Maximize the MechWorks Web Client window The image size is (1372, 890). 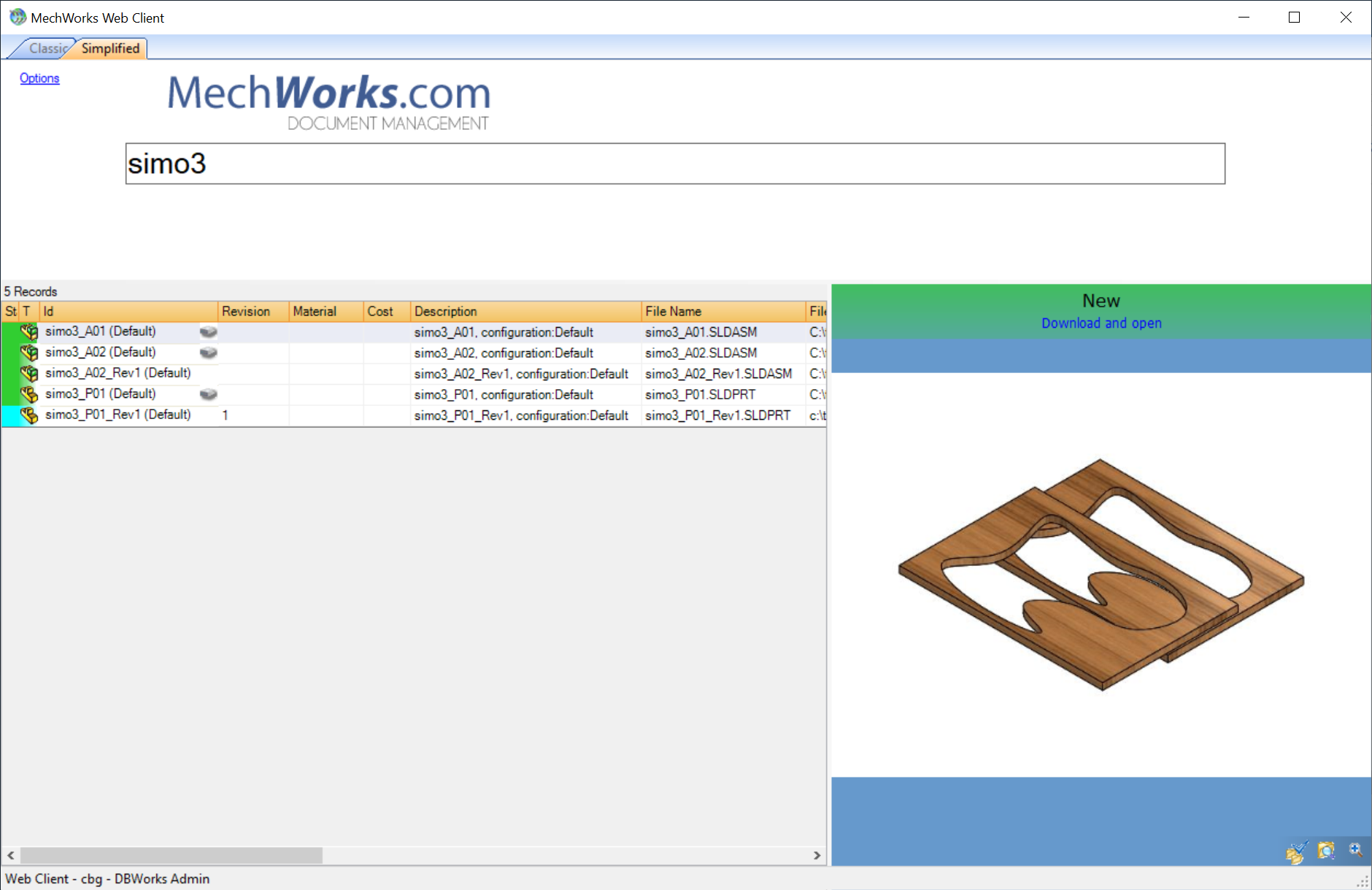tap(1295, 18)
